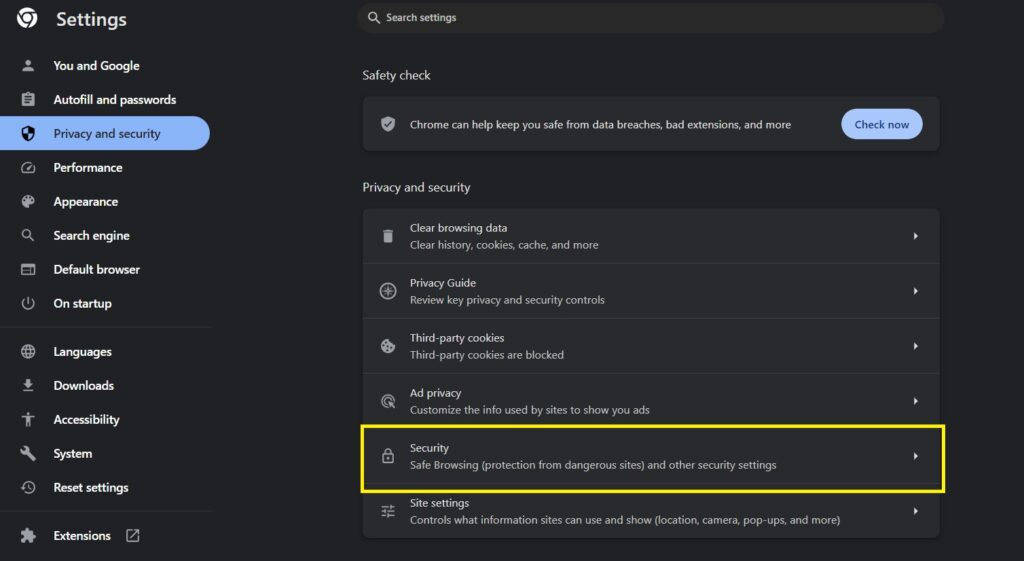1024x561 pixels.
Task: Open Clear browsing data row
Action: pyautogui.click(x=650, y=236)
